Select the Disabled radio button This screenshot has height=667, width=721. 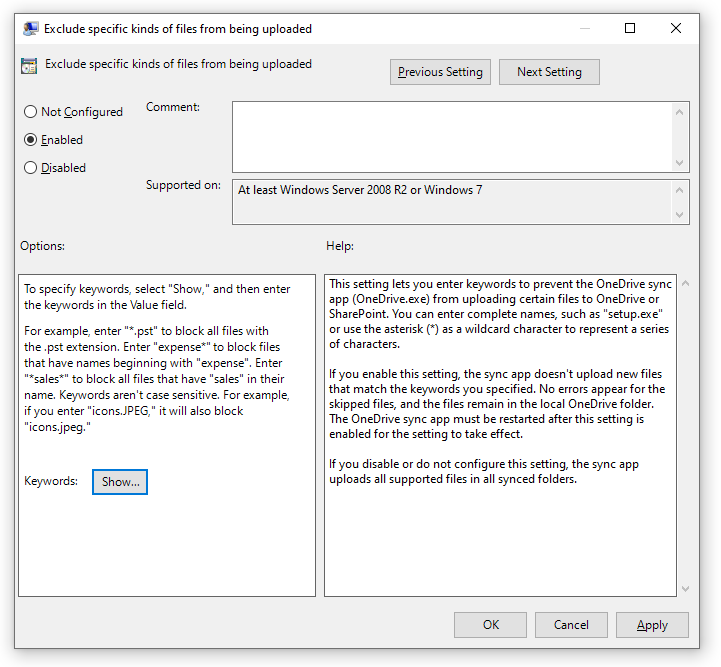point(30,168)
